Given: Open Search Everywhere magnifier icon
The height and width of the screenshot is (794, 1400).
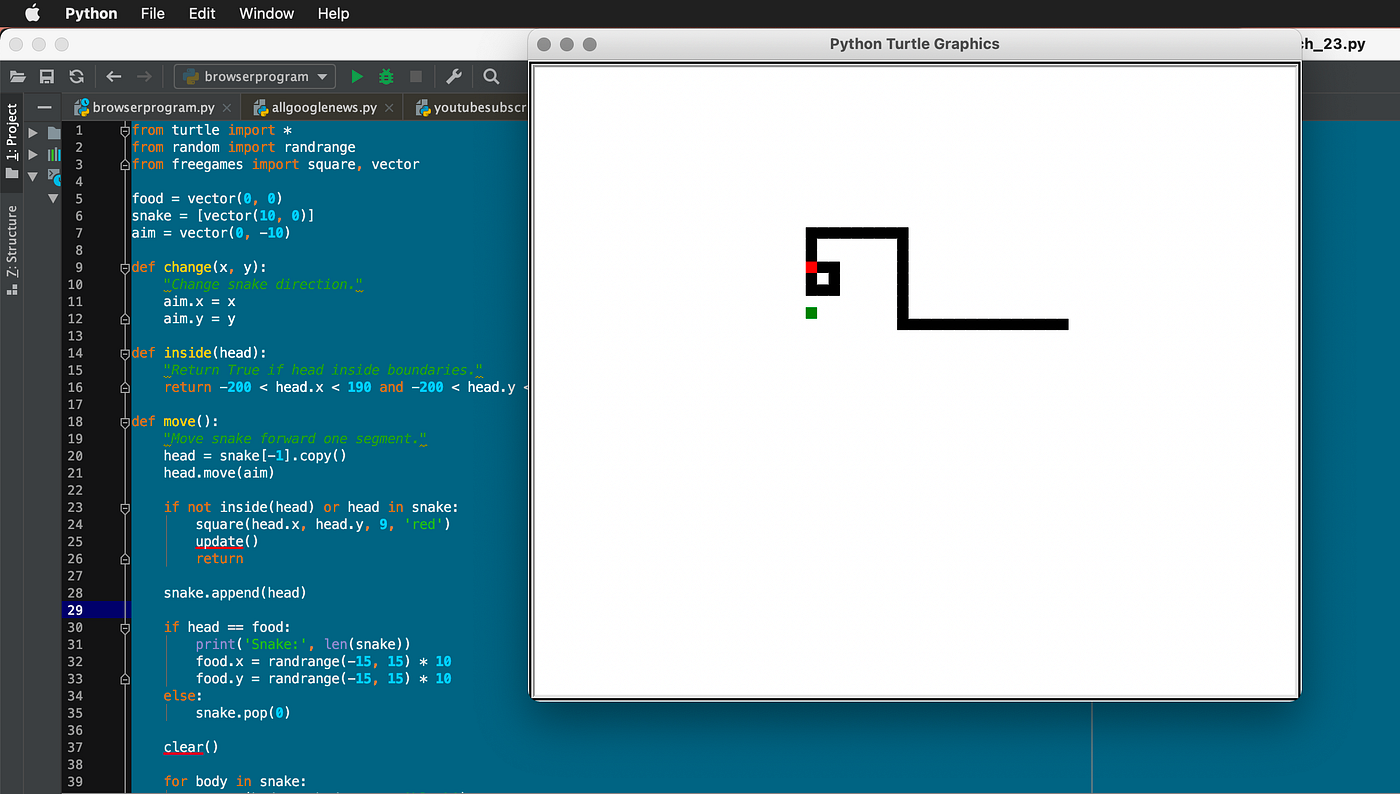Looking at the screenshot, I should tap(490, 76).
